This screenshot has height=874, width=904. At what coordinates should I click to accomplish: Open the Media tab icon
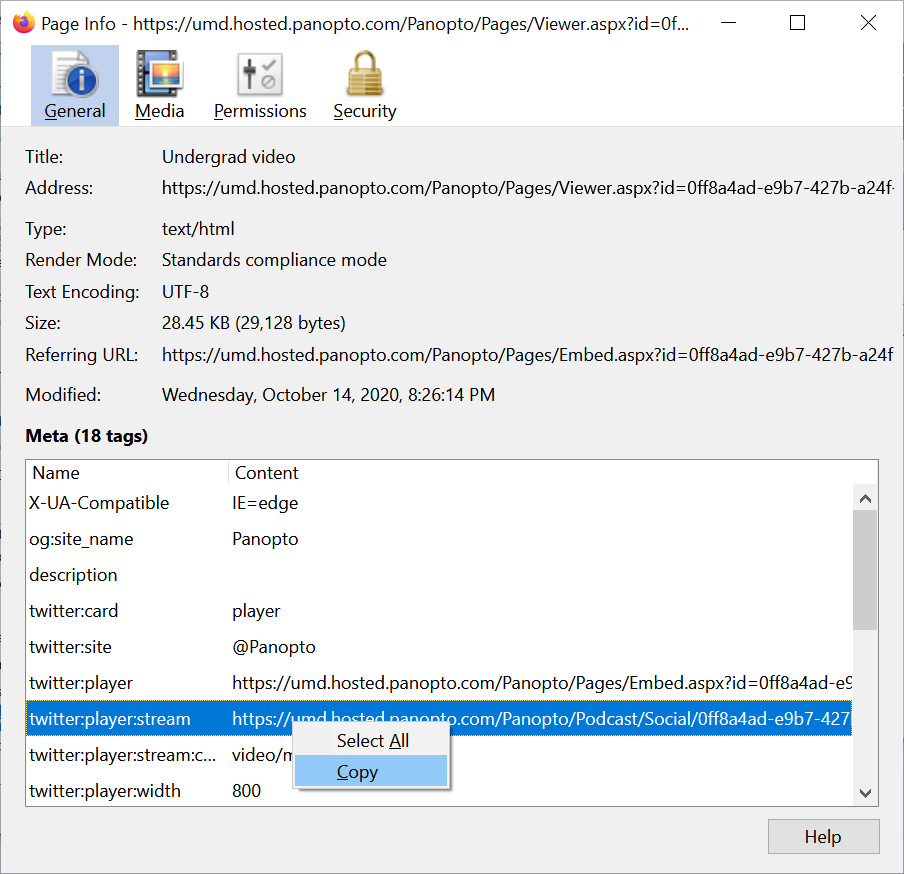tap(160, 85)
